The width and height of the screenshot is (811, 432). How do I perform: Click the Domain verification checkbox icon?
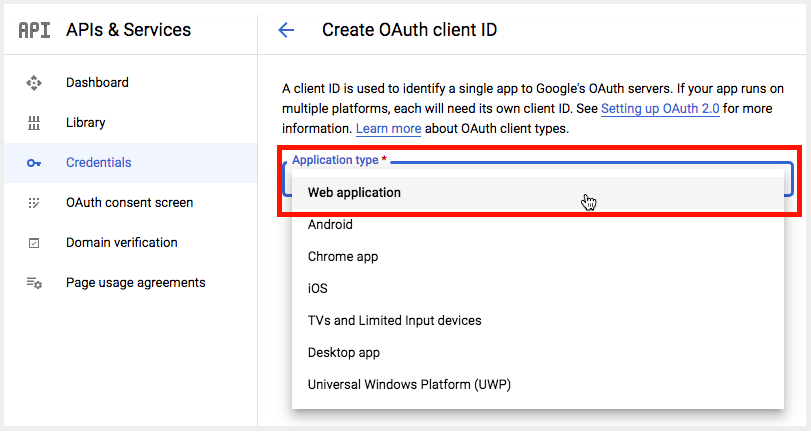point(34,243)
